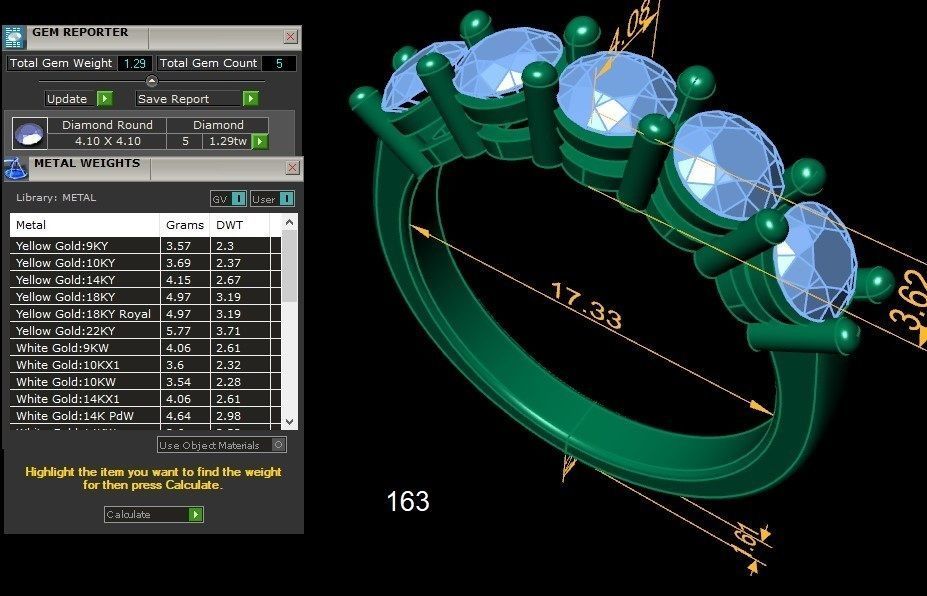Select the White Gold:14KX1 row
927x596 pixels.
[x=145, y=399]
